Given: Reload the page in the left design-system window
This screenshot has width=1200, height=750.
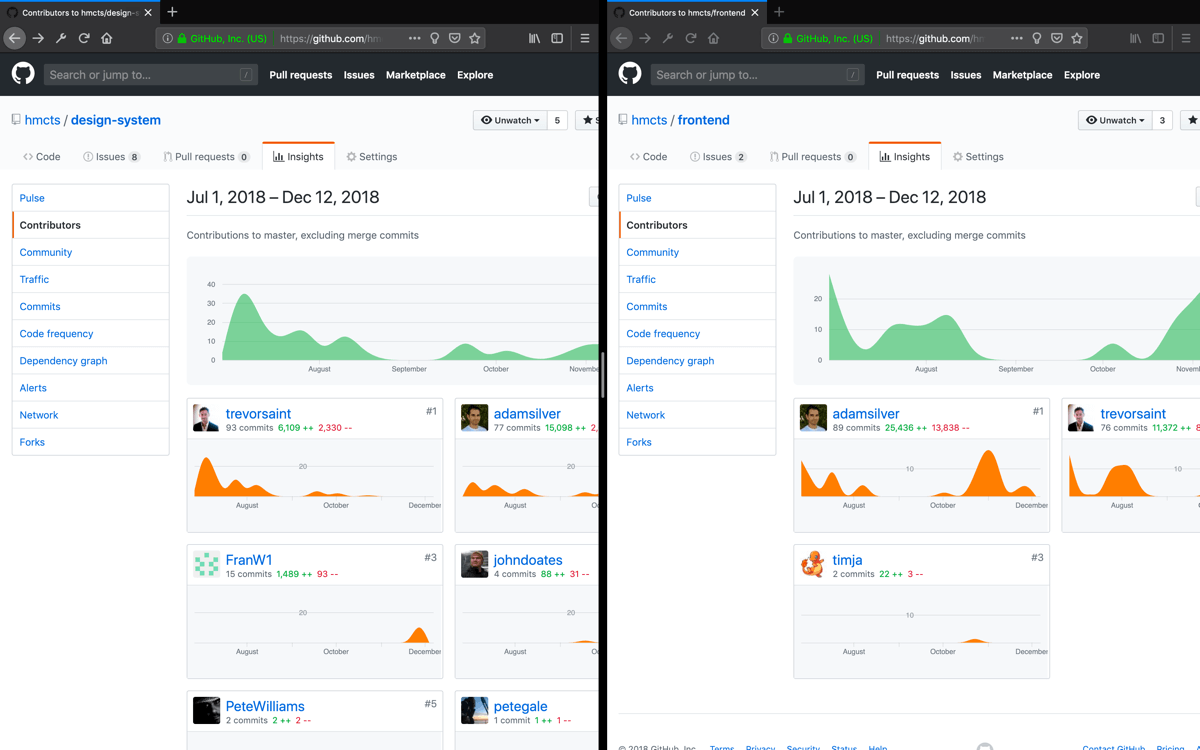Looking at the screenshot, I should coord(84,38).
